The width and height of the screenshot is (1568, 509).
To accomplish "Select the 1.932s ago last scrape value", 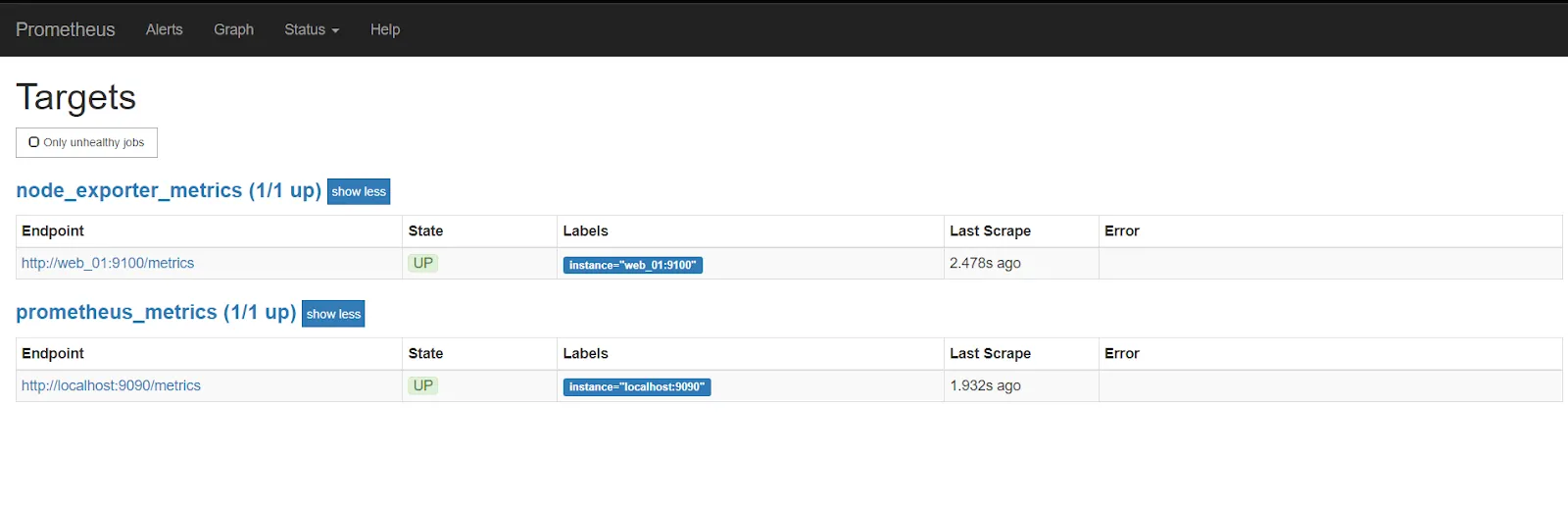I will click(985, 385).
